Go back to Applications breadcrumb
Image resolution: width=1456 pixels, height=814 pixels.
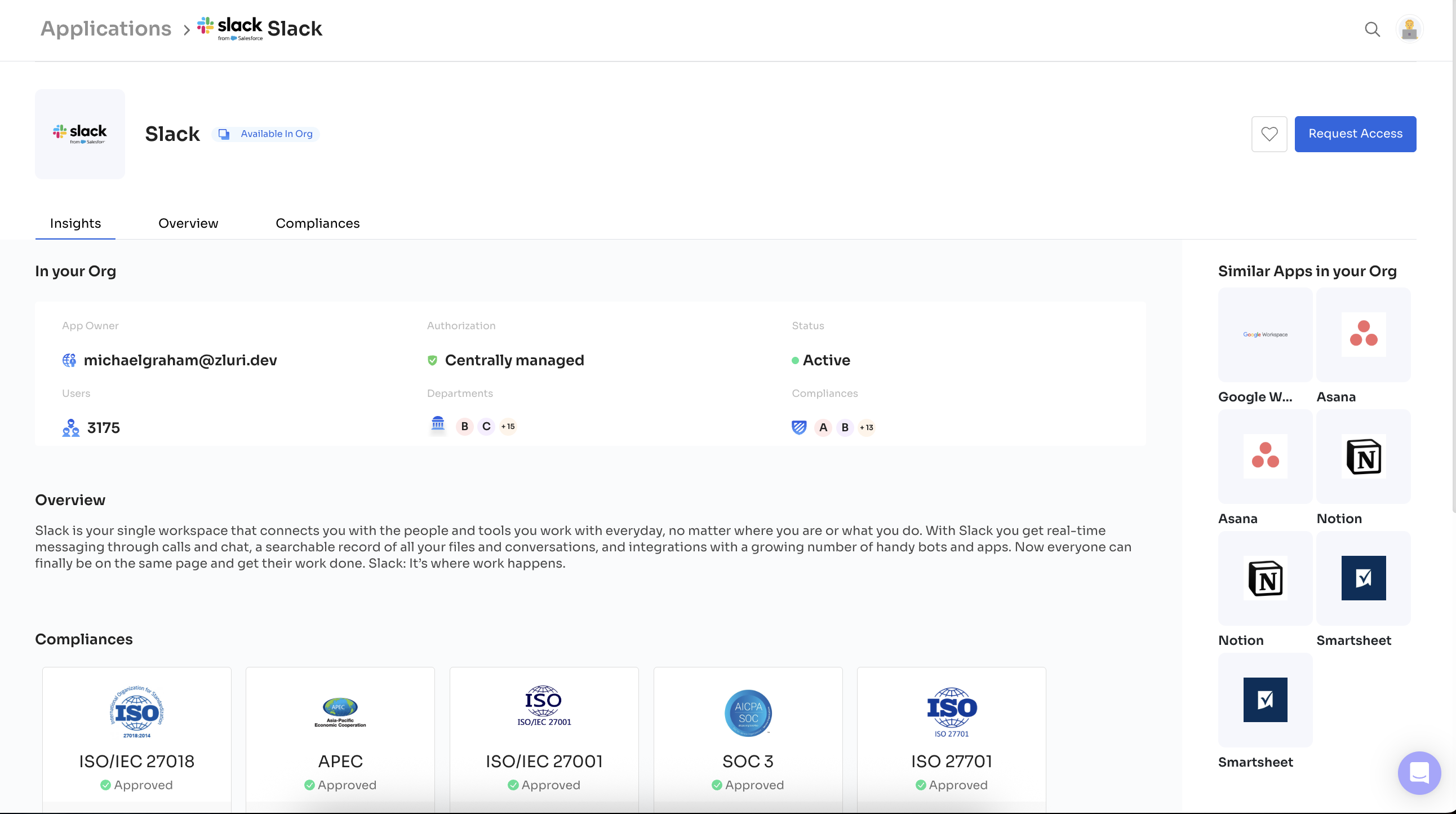pos(106,28)
